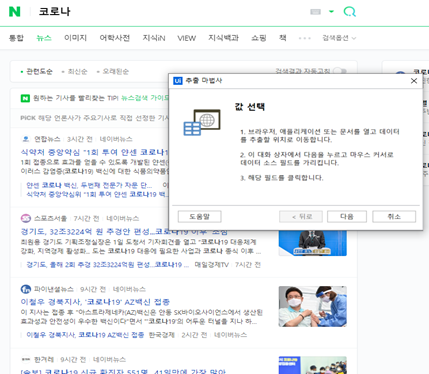The image size is (429, 374).
Task: Open the 한겨레 article thumbnail image
Action: point(313,365)
